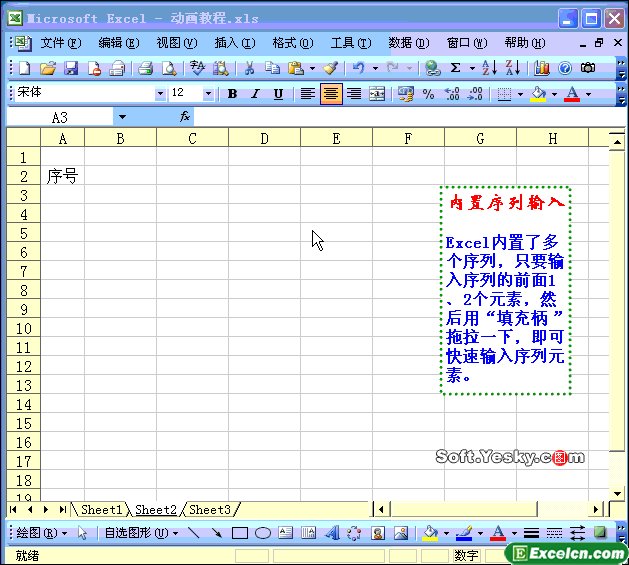Screen dimensions: 629x565
Task: Select the Oval drawing tool
Action: point(263,533)
